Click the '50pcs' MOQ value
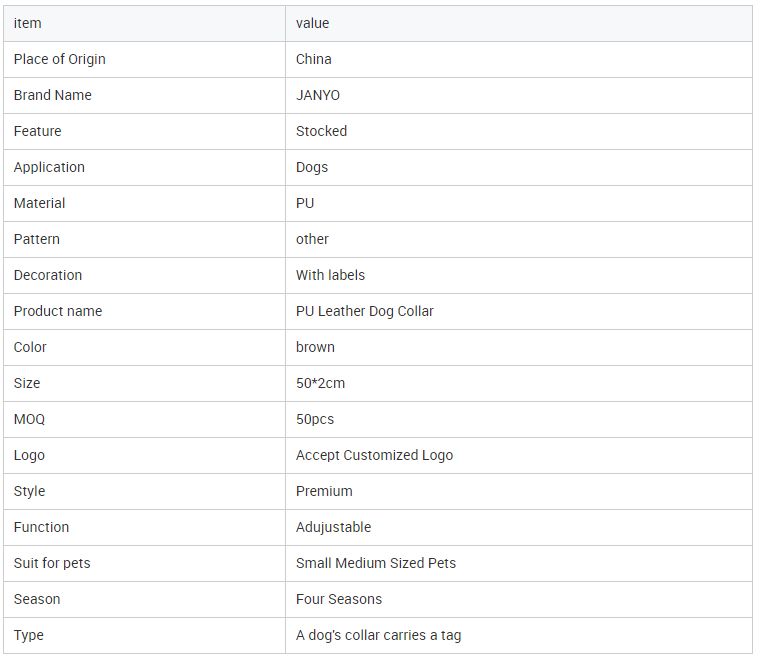Image resolution: width=761 pixels, height=659 pixels. pos(315,419)
